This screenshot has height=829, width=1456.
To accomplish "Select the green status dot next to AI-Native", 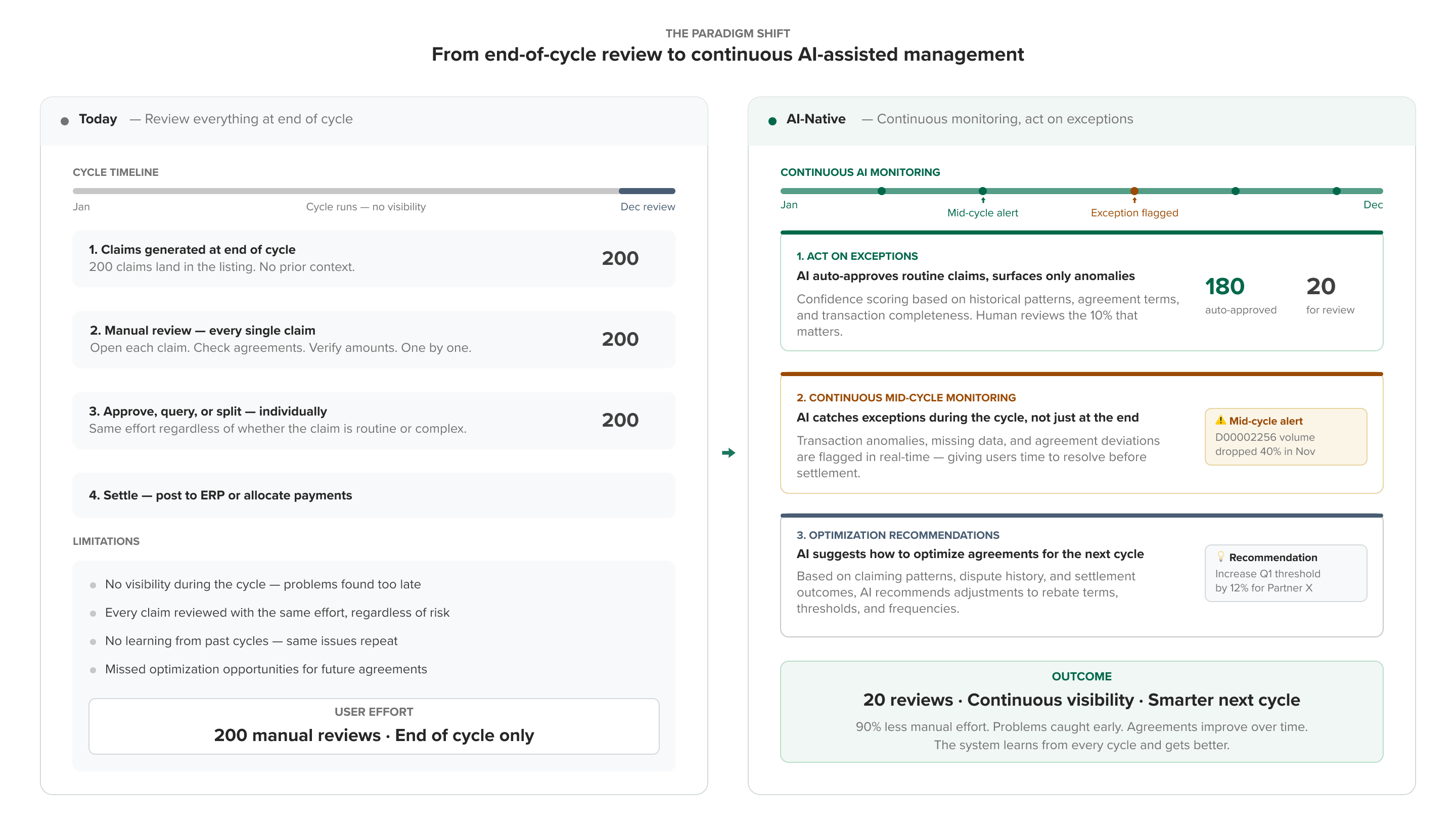I will pos(772,120).
